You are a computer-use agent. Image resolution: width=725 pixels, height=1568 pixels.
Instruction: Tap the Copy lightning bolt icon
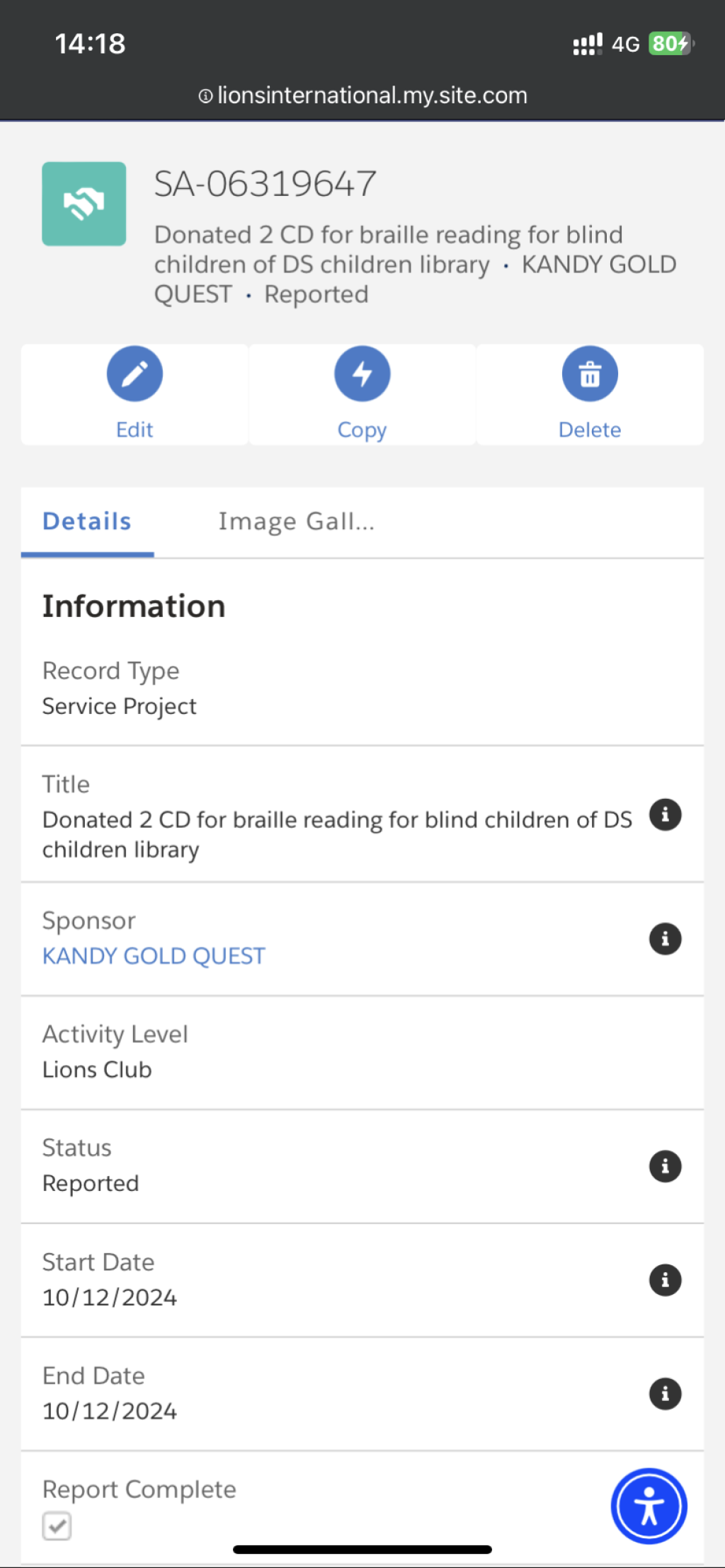362,374
